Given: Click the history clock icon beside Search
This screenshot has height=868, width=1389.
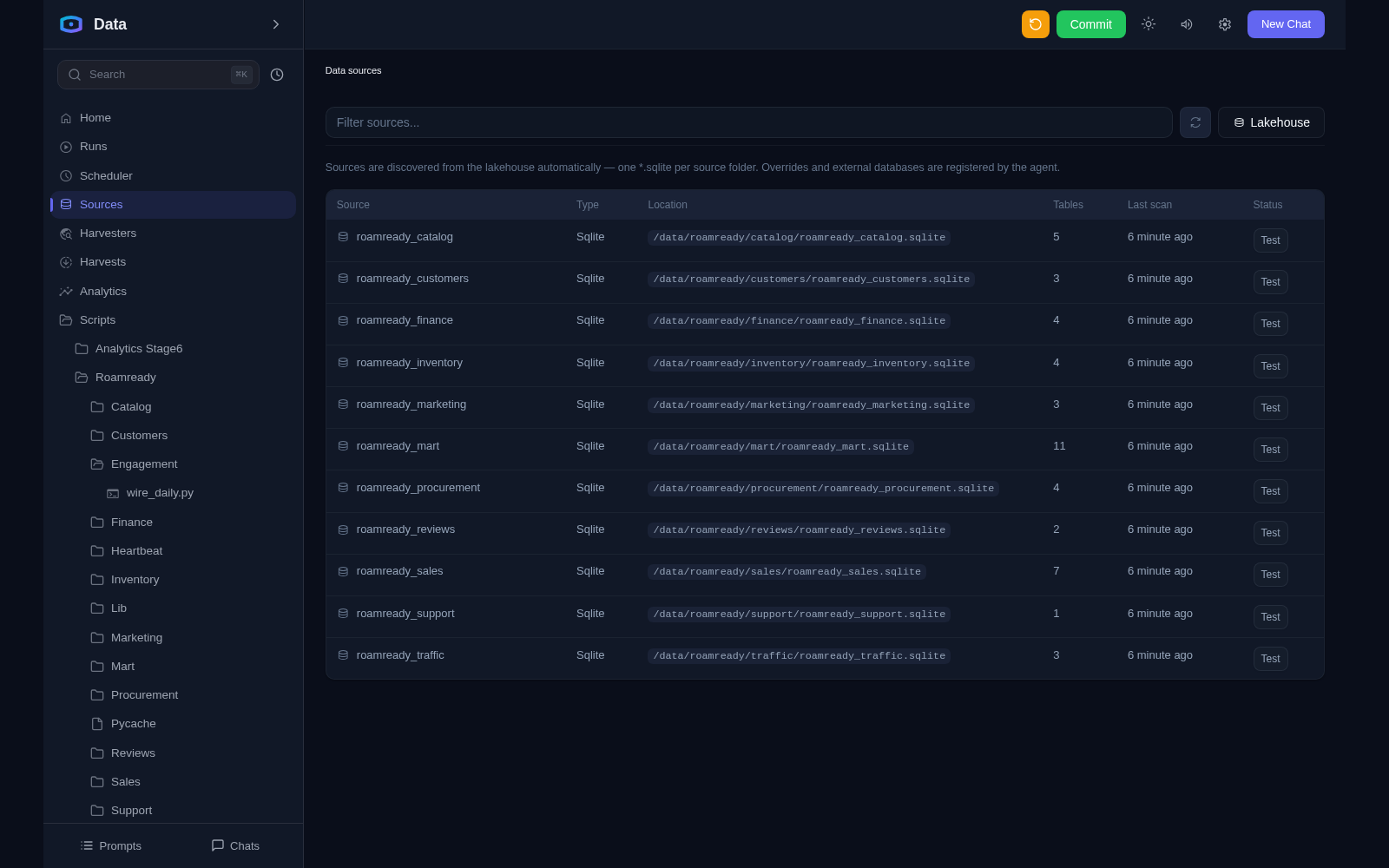Looking at the screenshot, I should 277,75.
